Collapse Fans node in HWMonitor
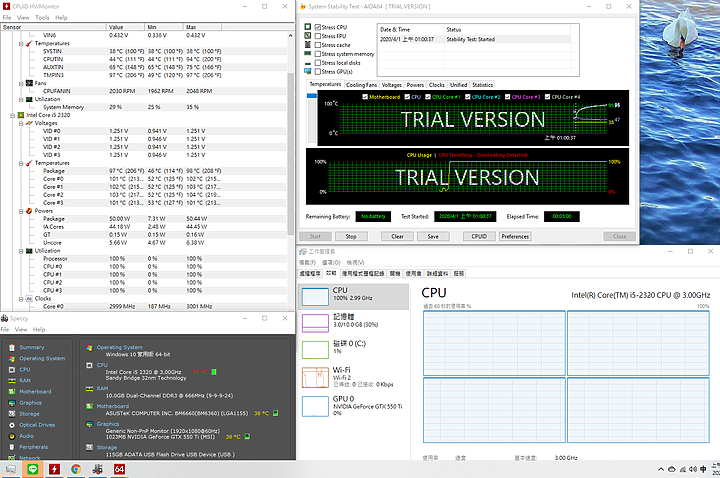The width and height of the screenshot is (720, 478). click(x=21, y=84)
